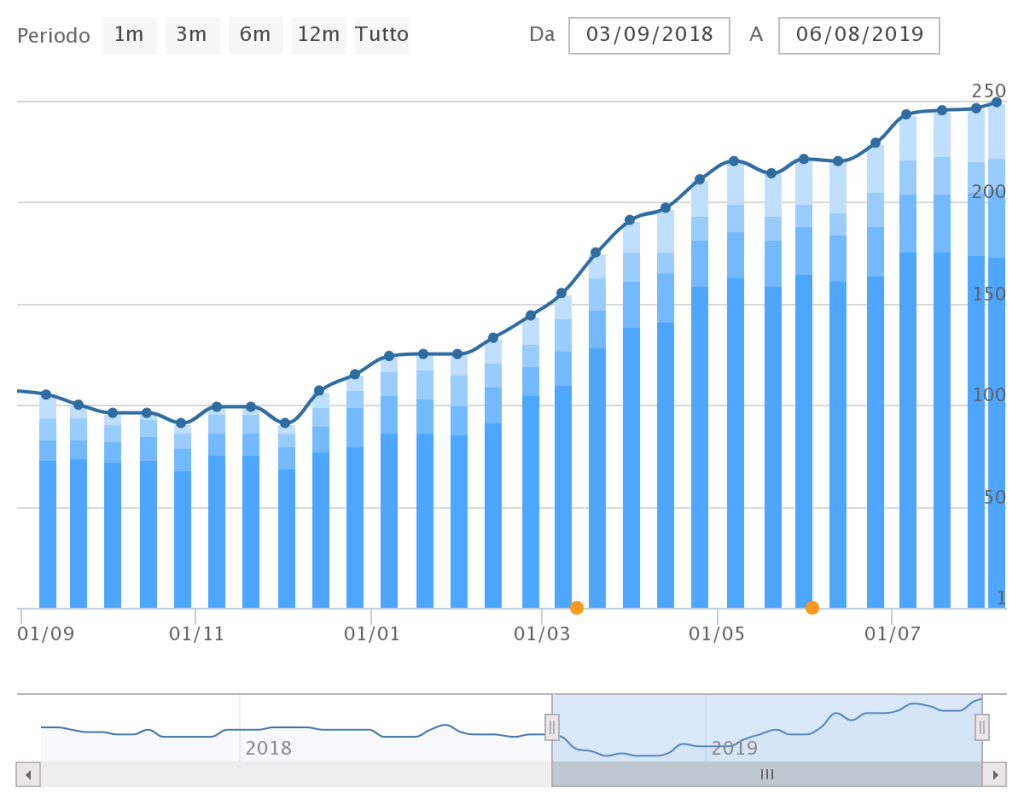Grab the navigator's right range handle
The height and width of the screenshot is (811, 1024).
coord(982,727)
